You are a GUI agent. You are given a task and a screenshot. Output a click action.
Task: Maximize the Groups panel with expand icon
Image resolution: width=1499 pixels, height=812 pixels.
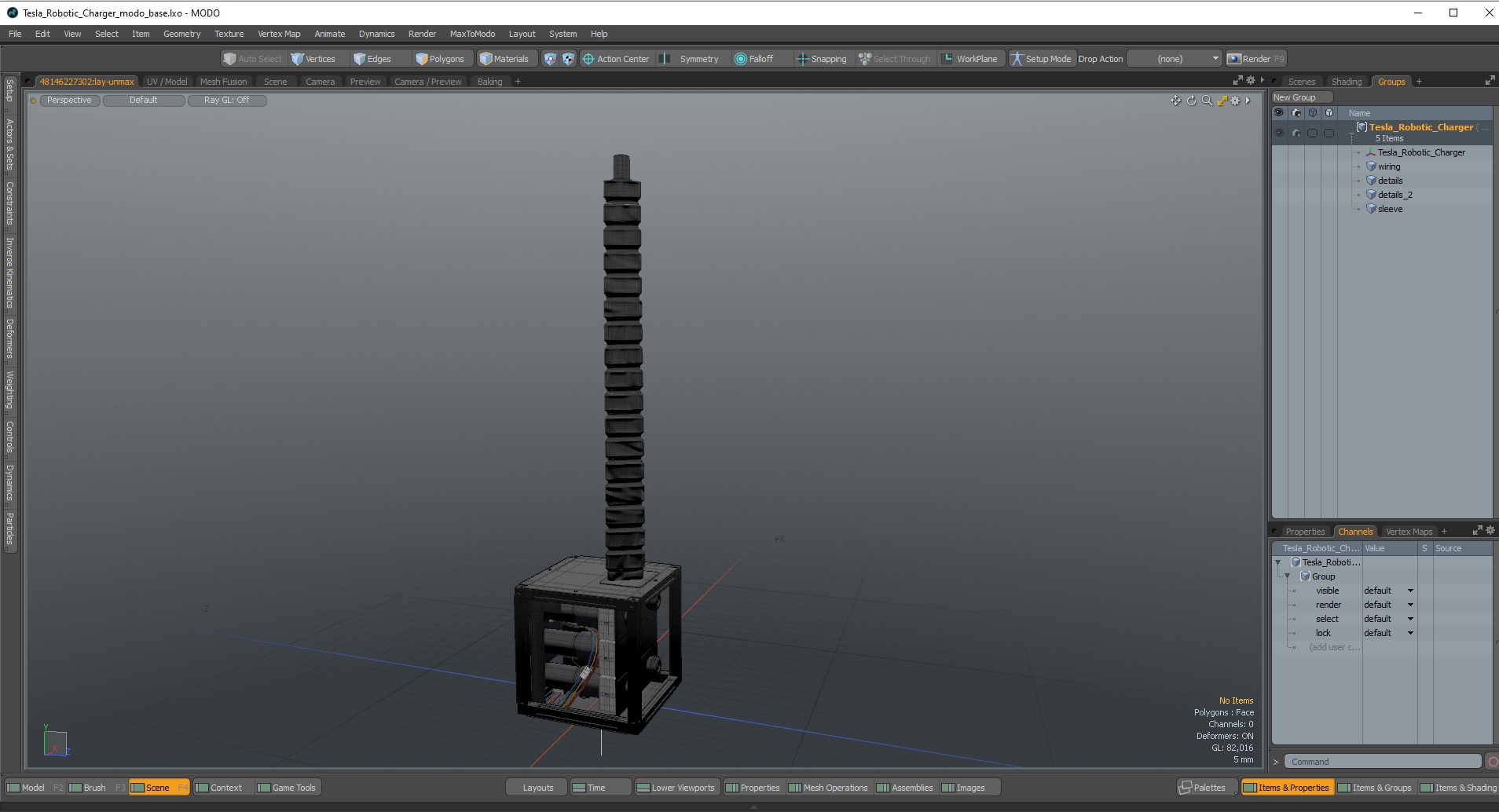tap(1490, 81)
